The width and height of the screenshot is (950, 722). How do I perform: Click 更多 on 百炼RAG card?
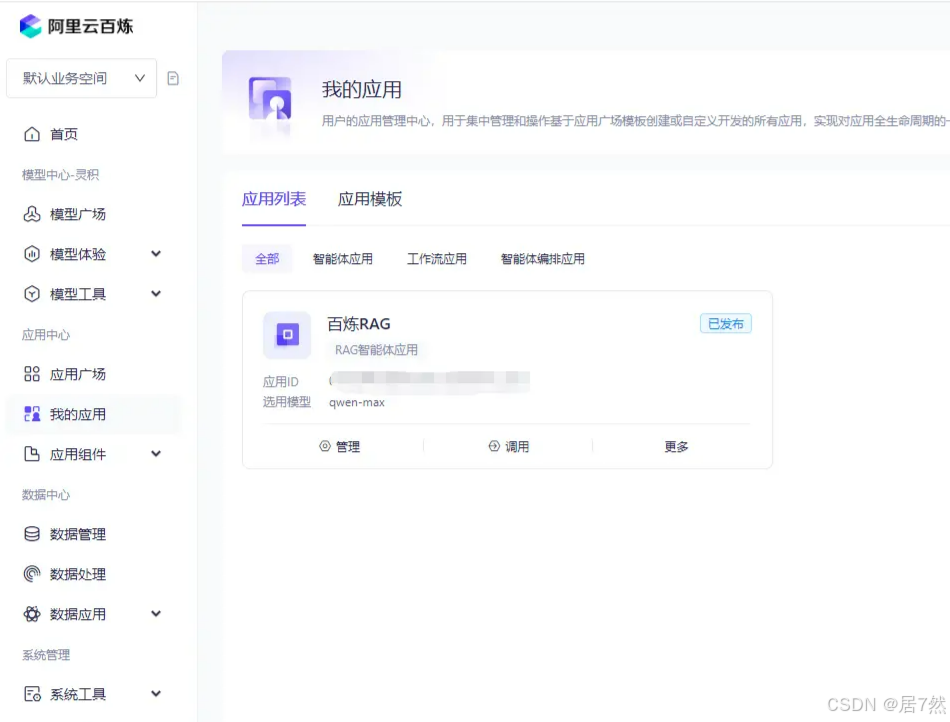coord(676,446)
